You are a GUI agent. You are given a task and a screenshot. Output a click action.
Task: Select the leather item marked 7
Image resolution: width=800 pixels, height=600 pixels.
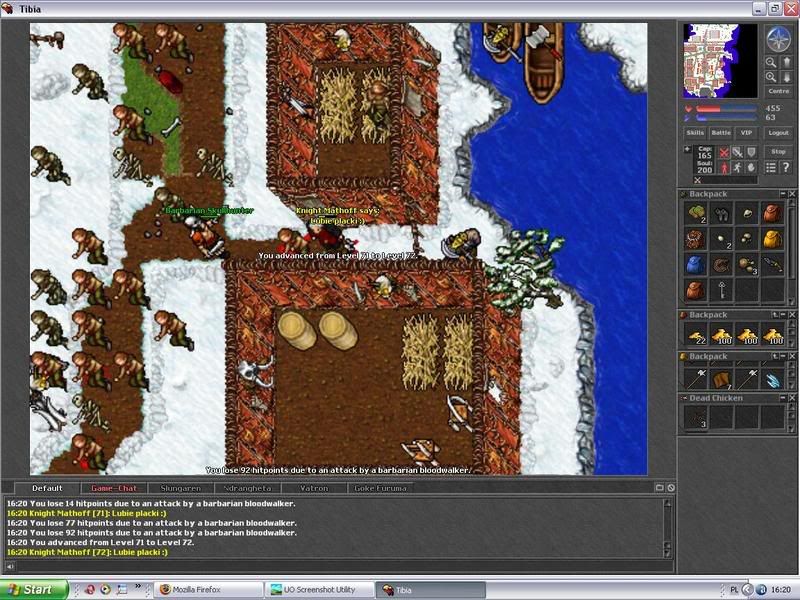pos(722,378)
